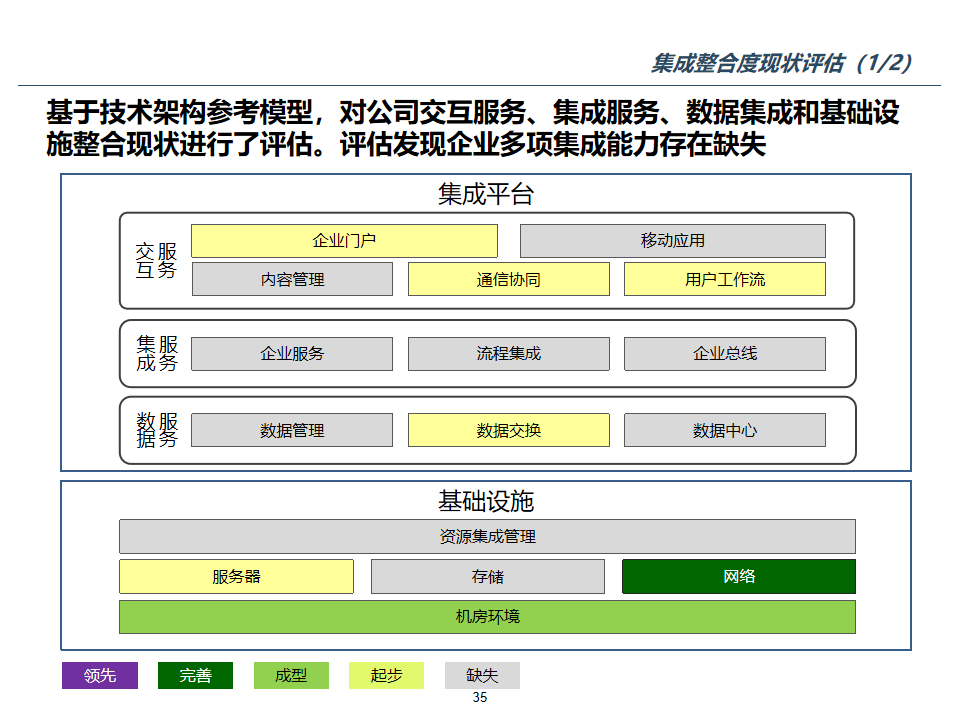Click the dark green 网络 box
This screenshot has height=720, width=960.
(739, 576)
